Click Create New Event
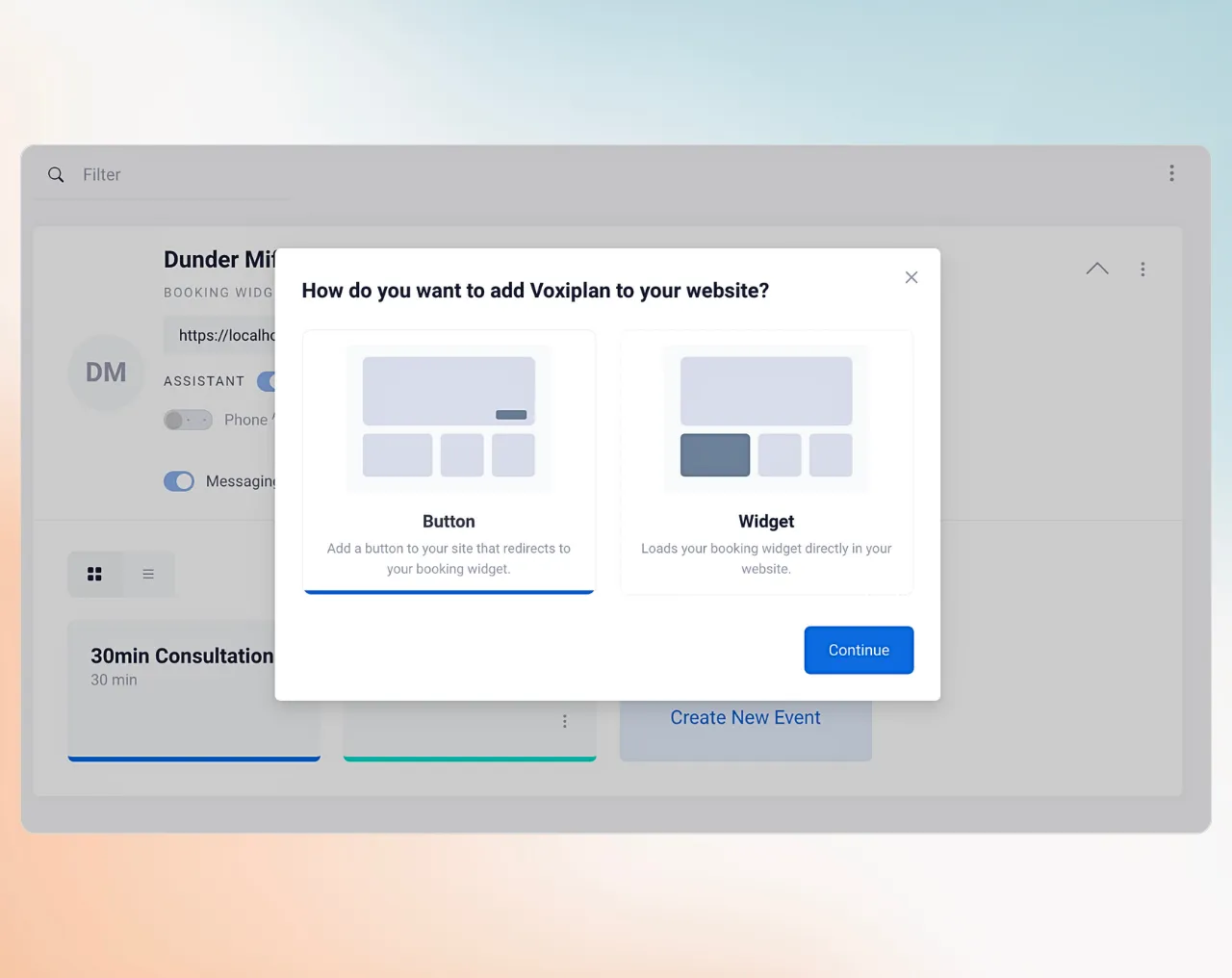 click(x=746, y=718)
